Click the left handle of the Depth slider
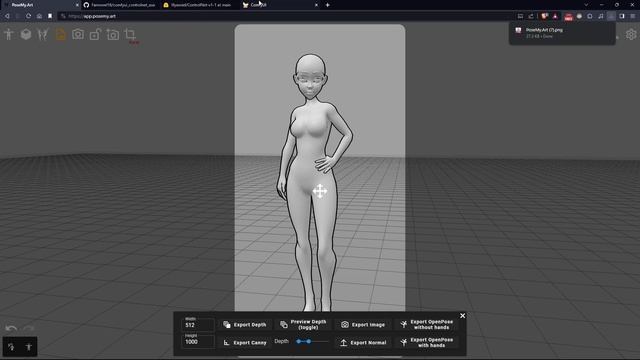The image size is (640, 360). coord(299,341)
